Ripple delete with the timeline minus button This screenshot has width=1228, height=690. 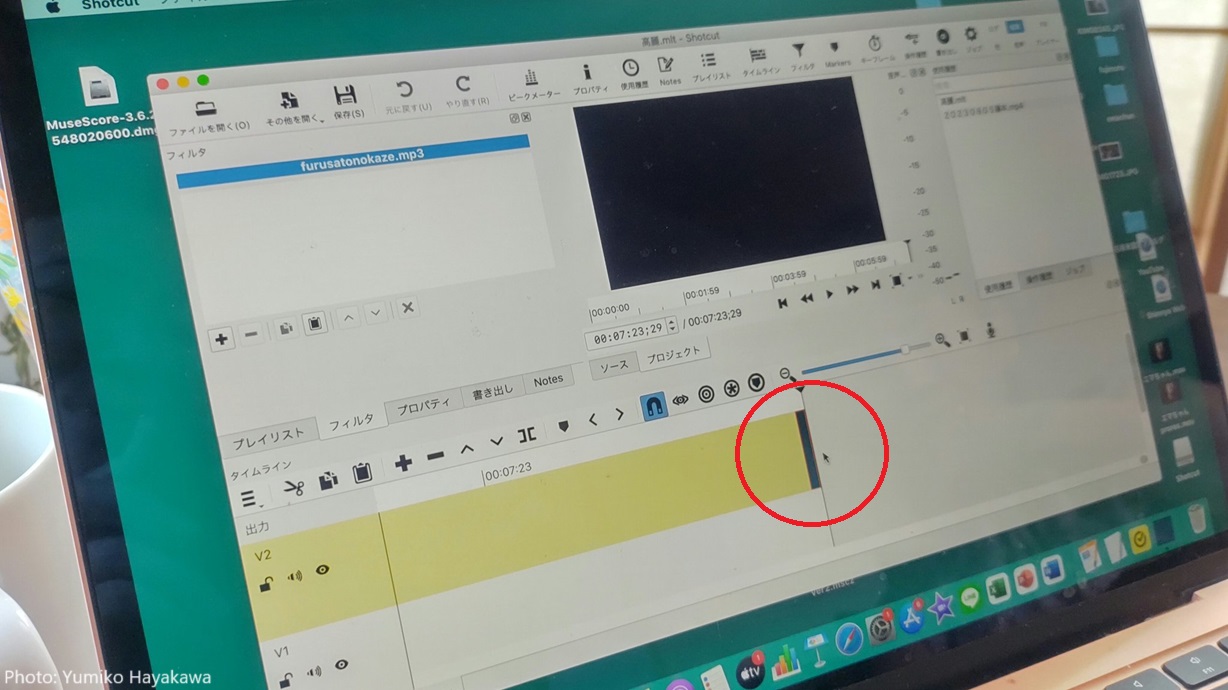point(435,456)
